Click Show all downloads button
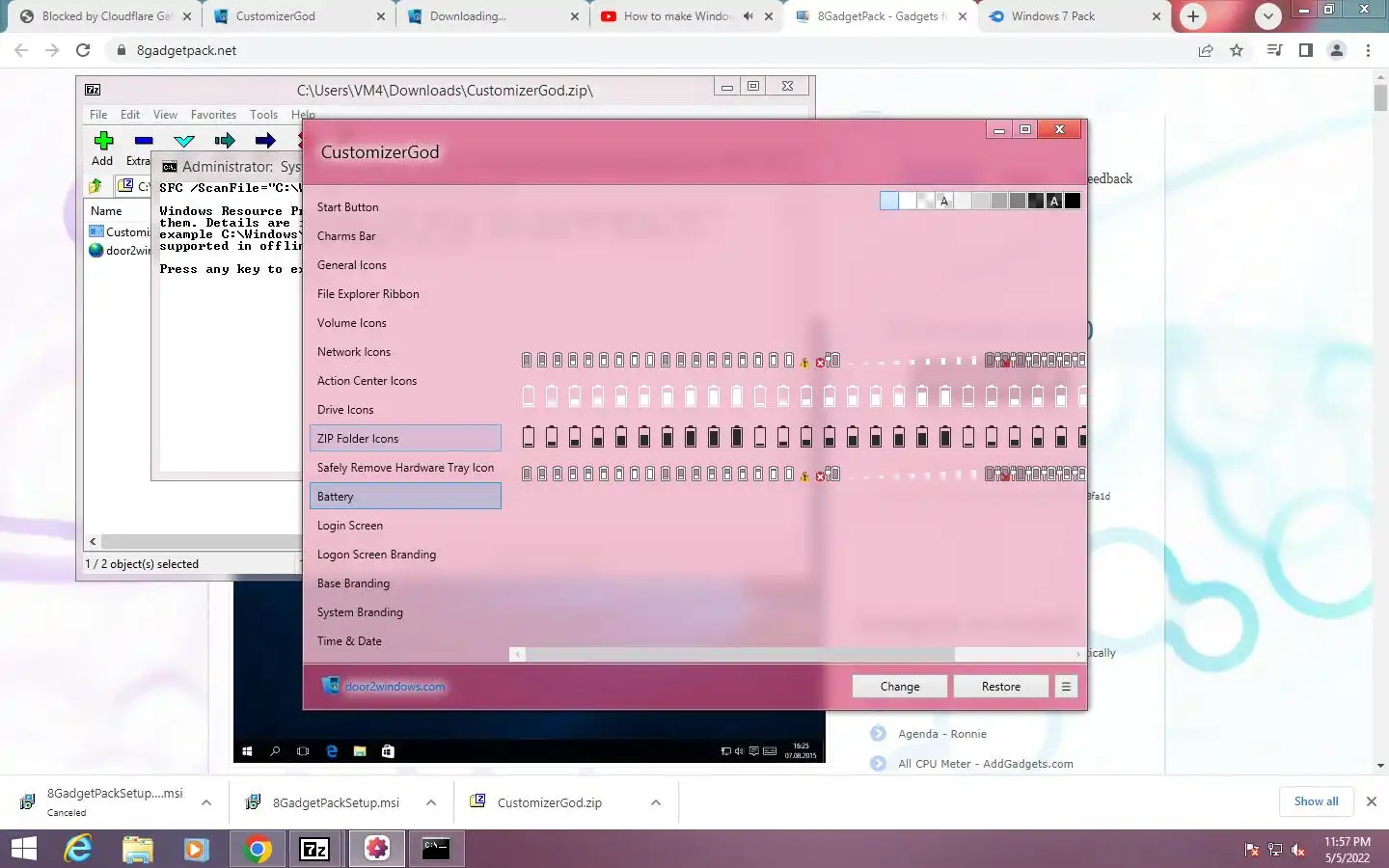The height and width of the screenshot is (868, 1389). point(1316,801)
